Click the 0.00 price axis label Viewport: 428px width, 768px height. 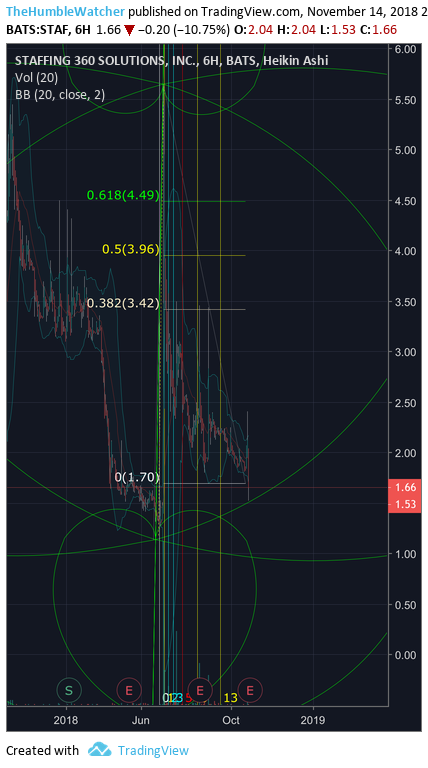tap(405, 655)
